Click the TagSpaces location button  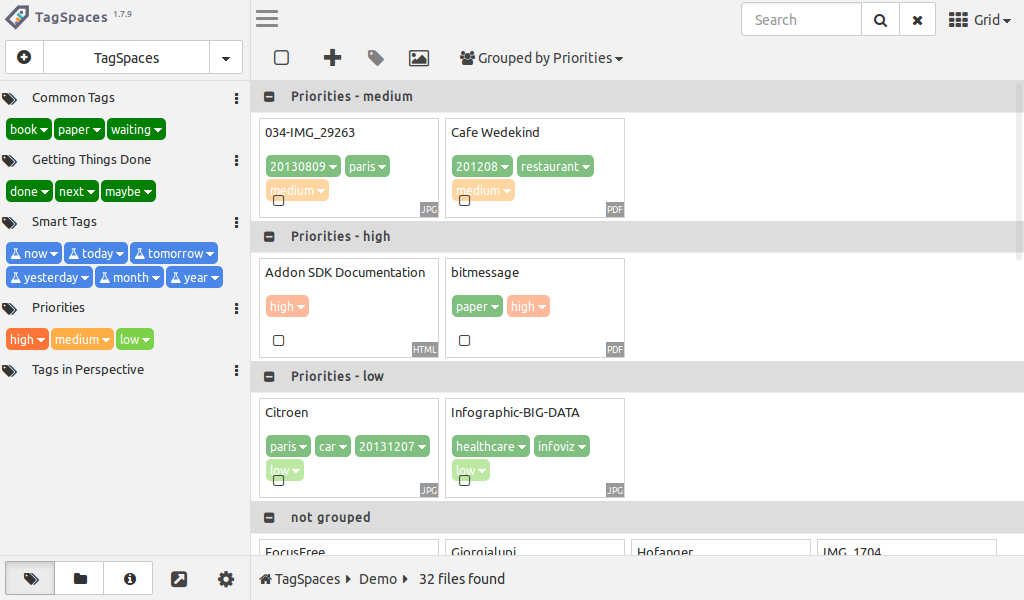click(126, 58)
